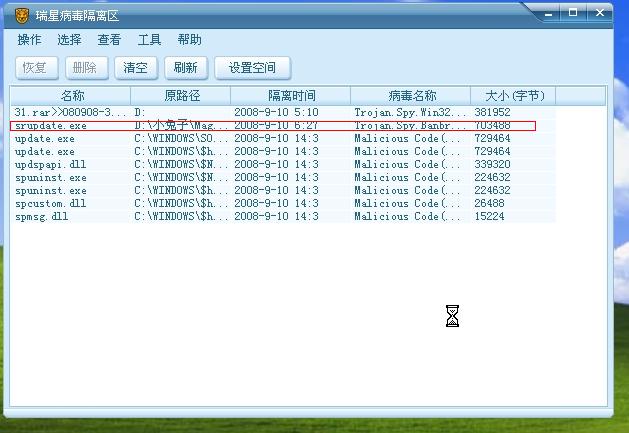Sort by the 原路径 column header

point(181,96)
